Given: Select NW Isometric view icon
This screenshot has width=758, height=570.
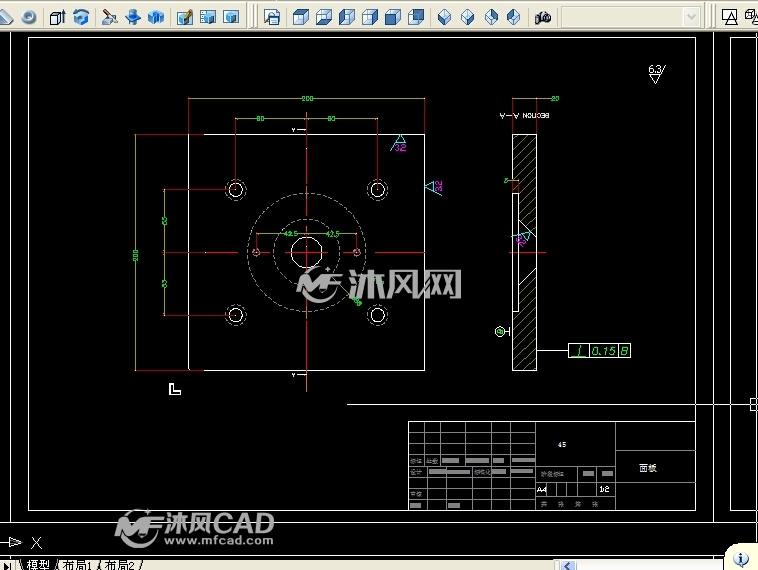Looking at the screenshot, I should click(513, 17).
